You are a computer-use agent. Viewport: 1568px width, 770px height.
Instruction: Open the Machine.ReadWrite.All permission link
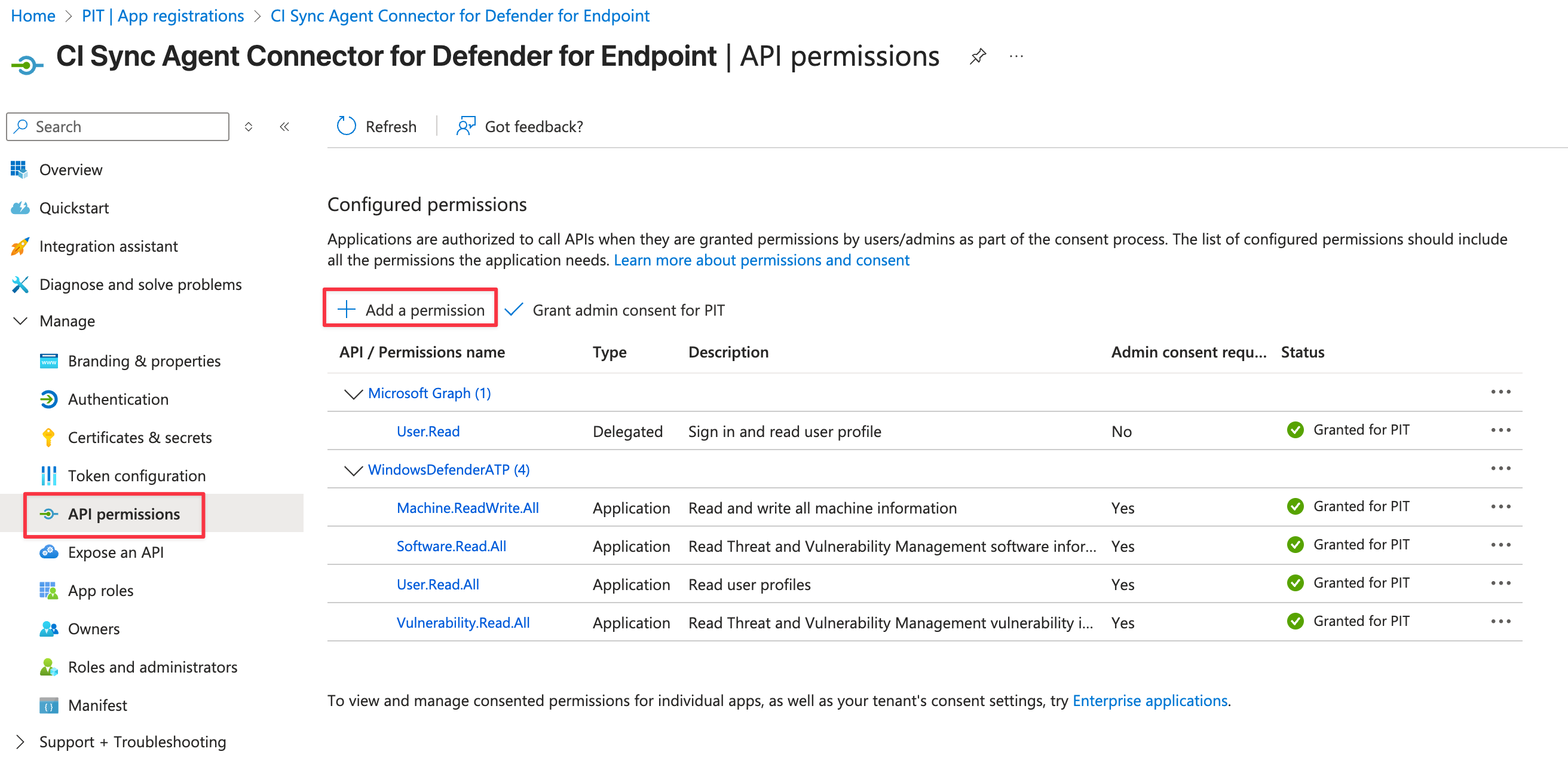[x=467, y=508]
